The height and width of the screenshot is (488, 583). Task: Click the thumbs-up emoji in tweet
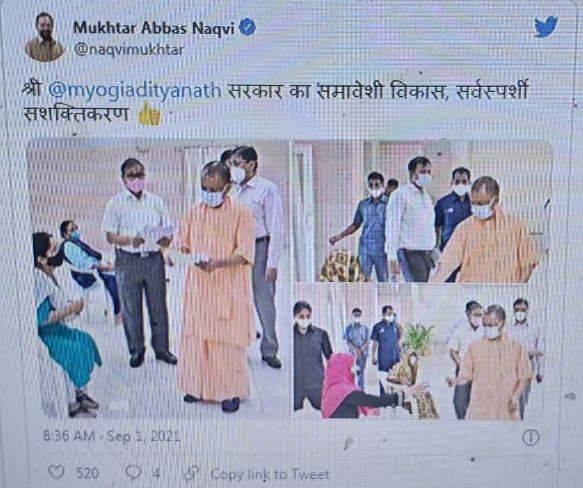coord(149,113)
